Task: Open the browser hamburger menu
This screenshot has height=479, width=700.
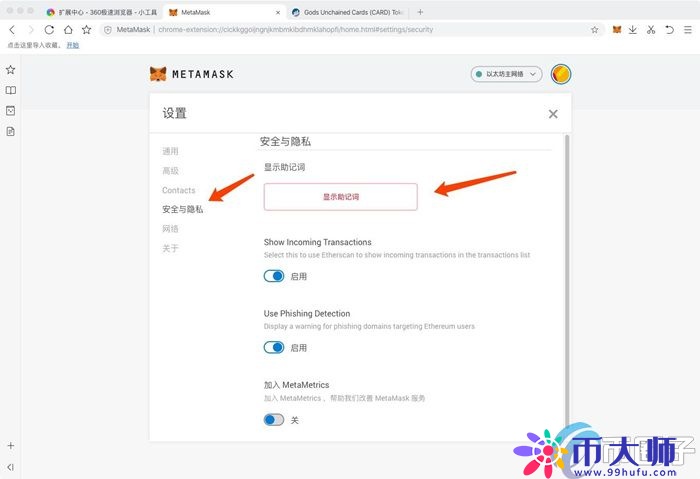Action: 688,29
